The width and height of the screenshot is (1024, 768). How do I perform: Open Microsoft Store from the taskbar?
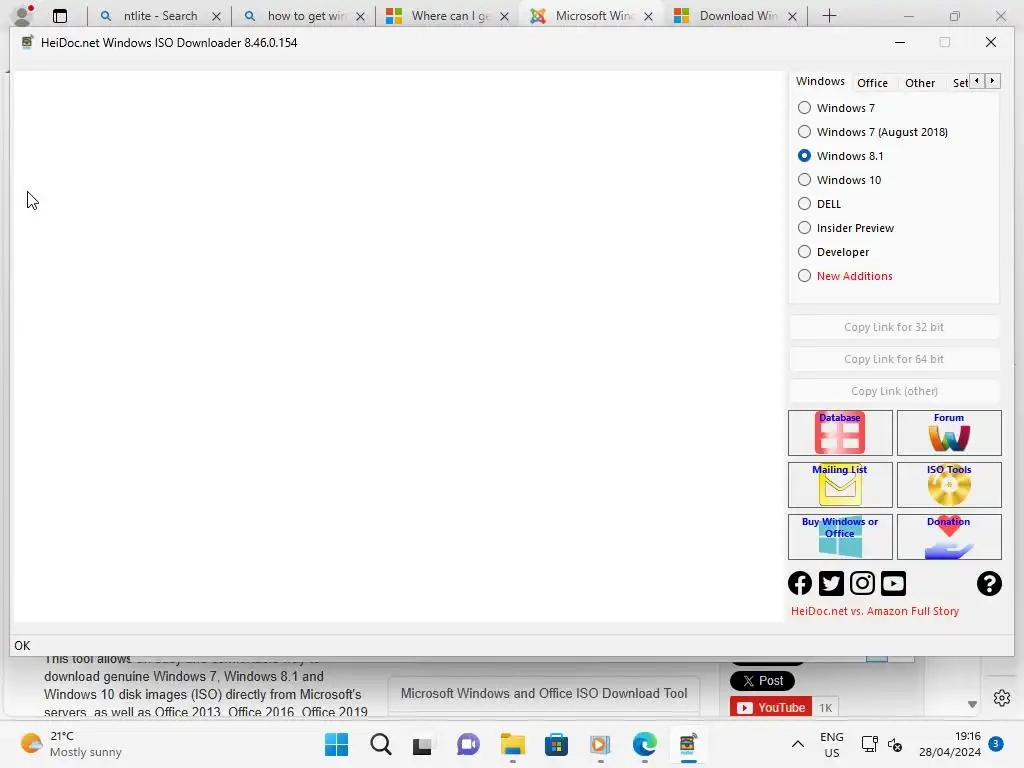point(556,744)
